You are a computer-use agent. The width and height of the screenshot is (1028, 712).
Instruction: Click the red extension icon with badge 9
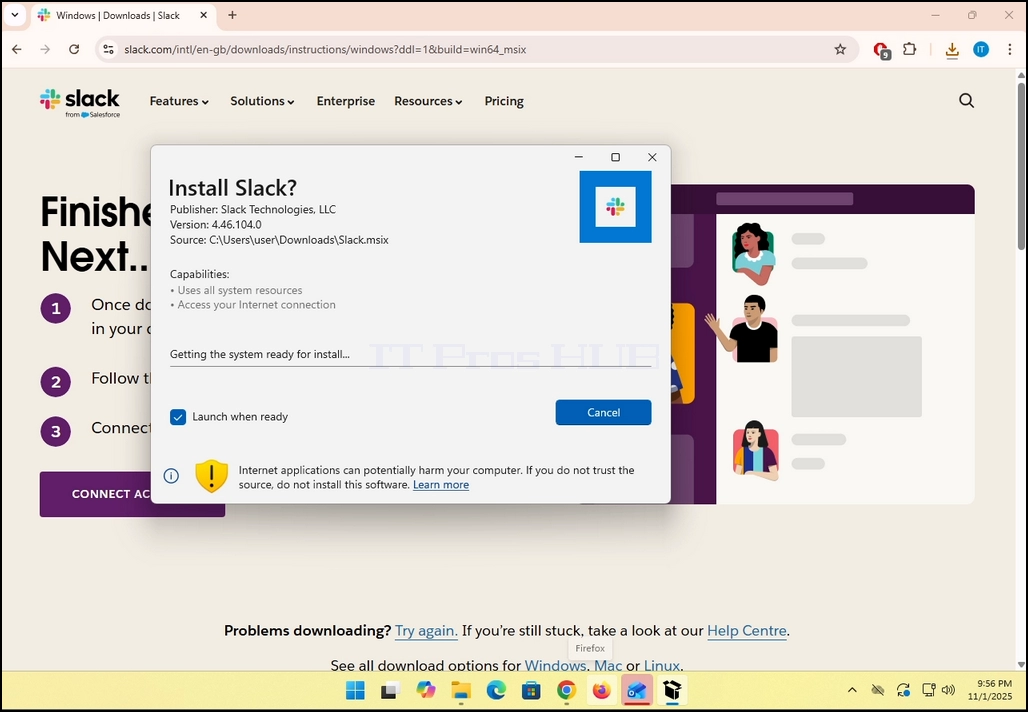pos(881,50)
